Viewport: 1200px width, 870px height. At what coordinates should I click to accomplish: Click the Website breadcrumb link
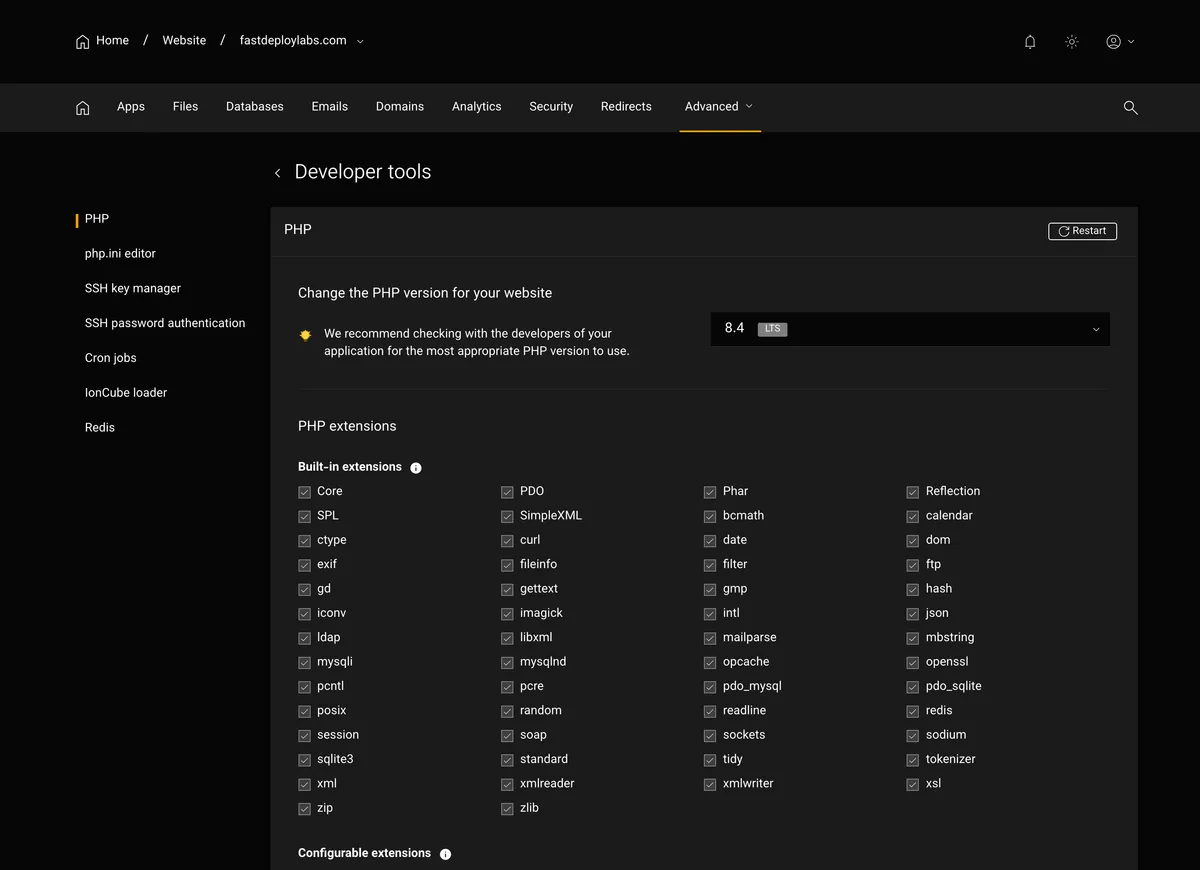tap(184, 41)
